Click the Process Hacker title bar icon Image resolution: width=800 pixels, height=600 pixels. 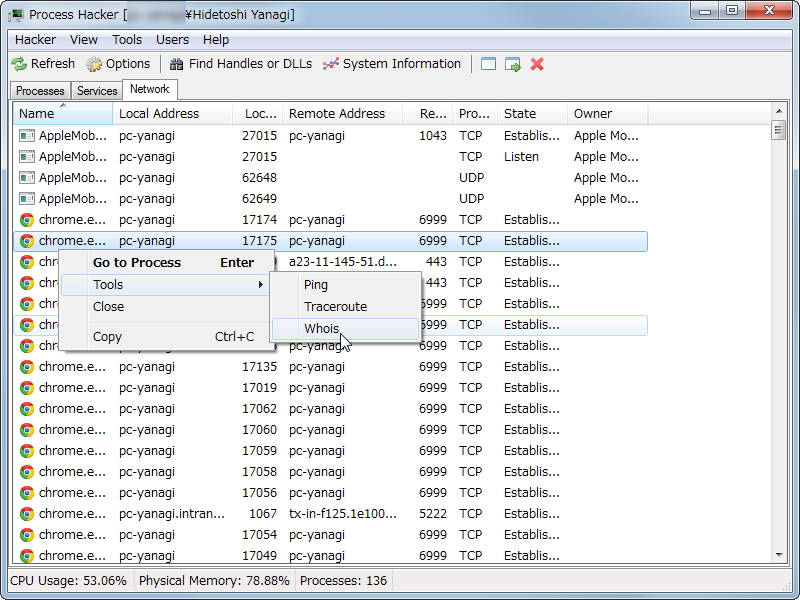tap(16, 15)
